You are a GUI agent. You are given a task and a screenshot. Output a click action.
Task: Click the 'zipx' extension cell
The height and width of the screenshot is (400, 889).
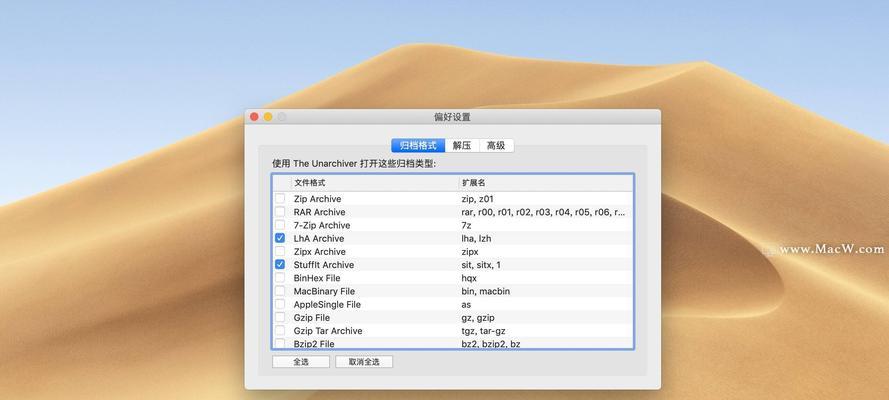click(x=470, y=252)
